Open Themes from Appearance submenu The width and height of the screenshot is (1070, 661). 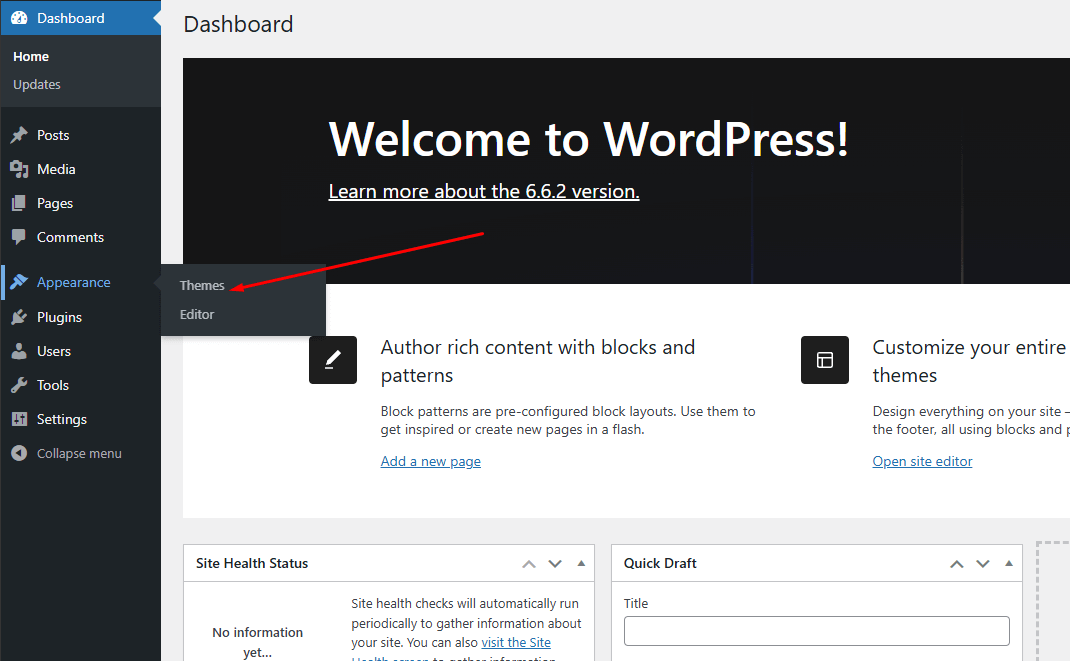[x=202, y=286]
